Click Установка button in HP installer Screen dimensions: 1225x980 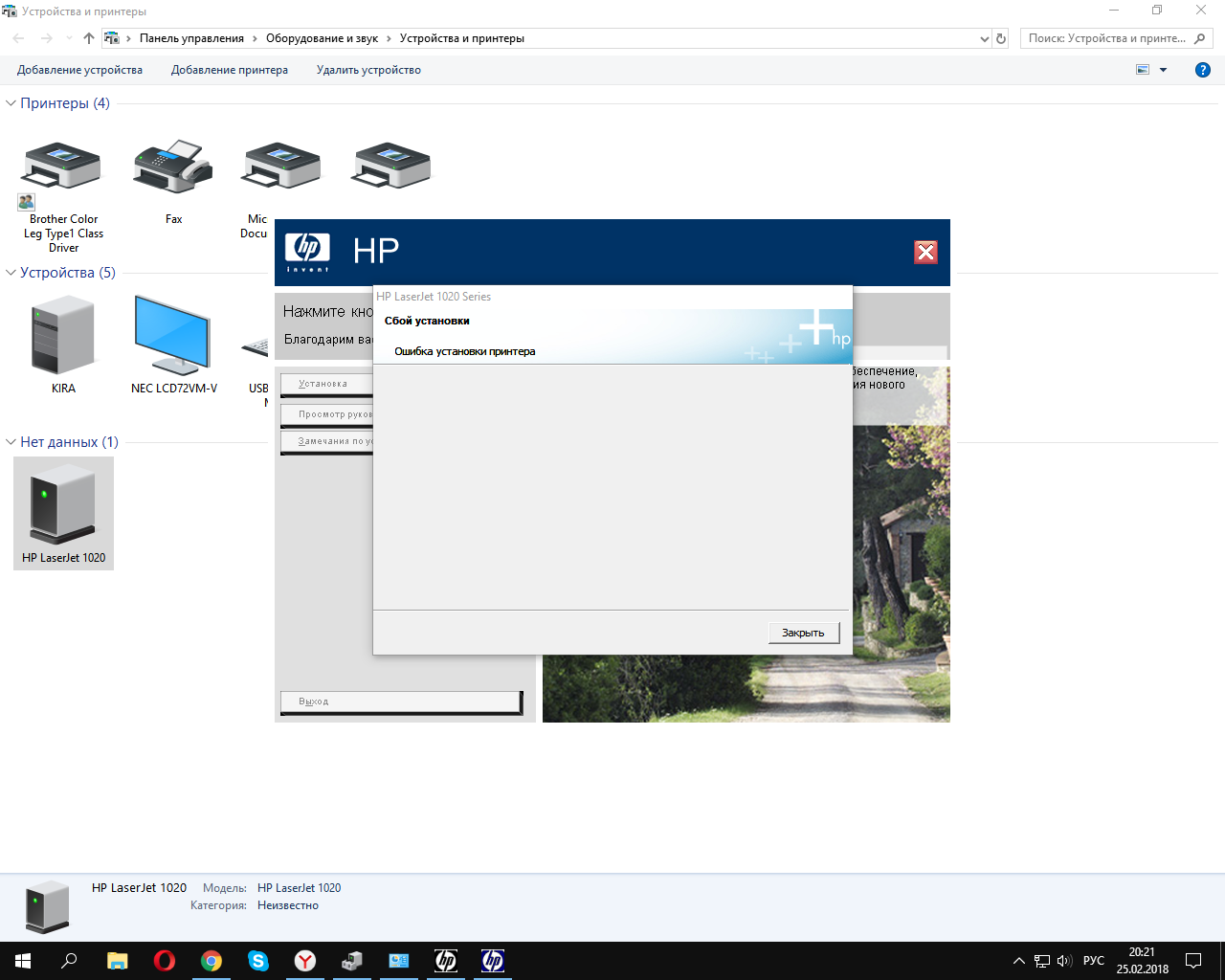tap(326, 385)
